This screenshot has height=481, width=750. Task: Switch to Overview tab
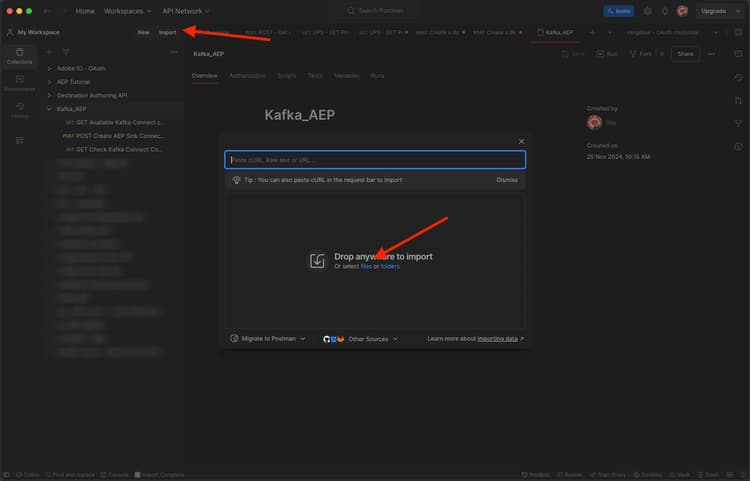(204, 76)
